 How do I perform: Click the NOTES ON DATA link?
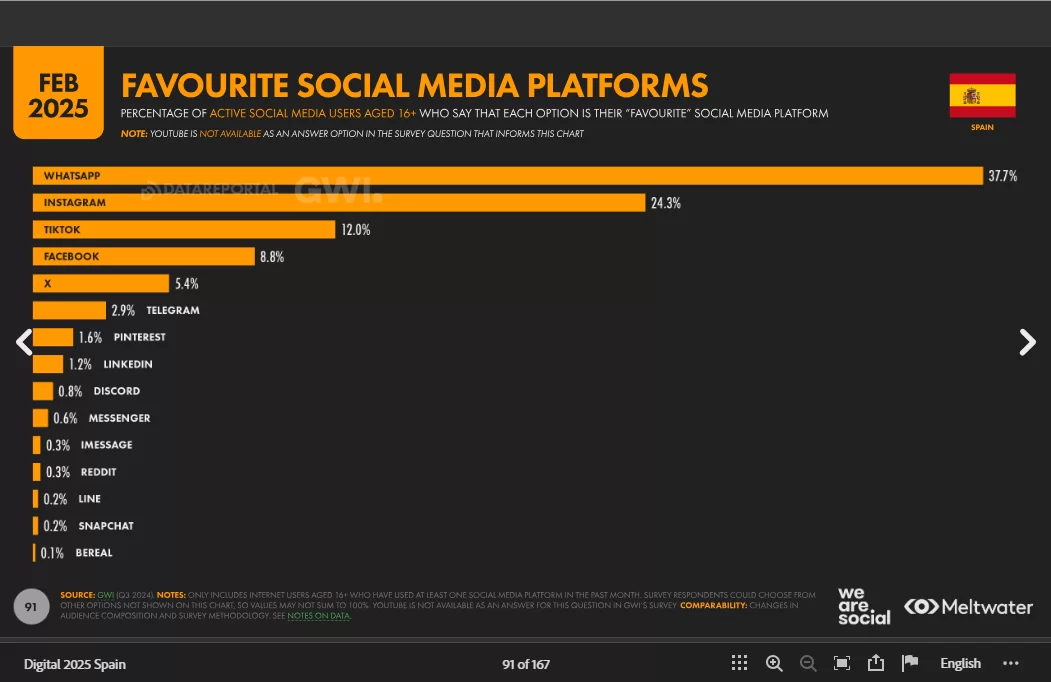pyautogui.click(x=318, y=616)
